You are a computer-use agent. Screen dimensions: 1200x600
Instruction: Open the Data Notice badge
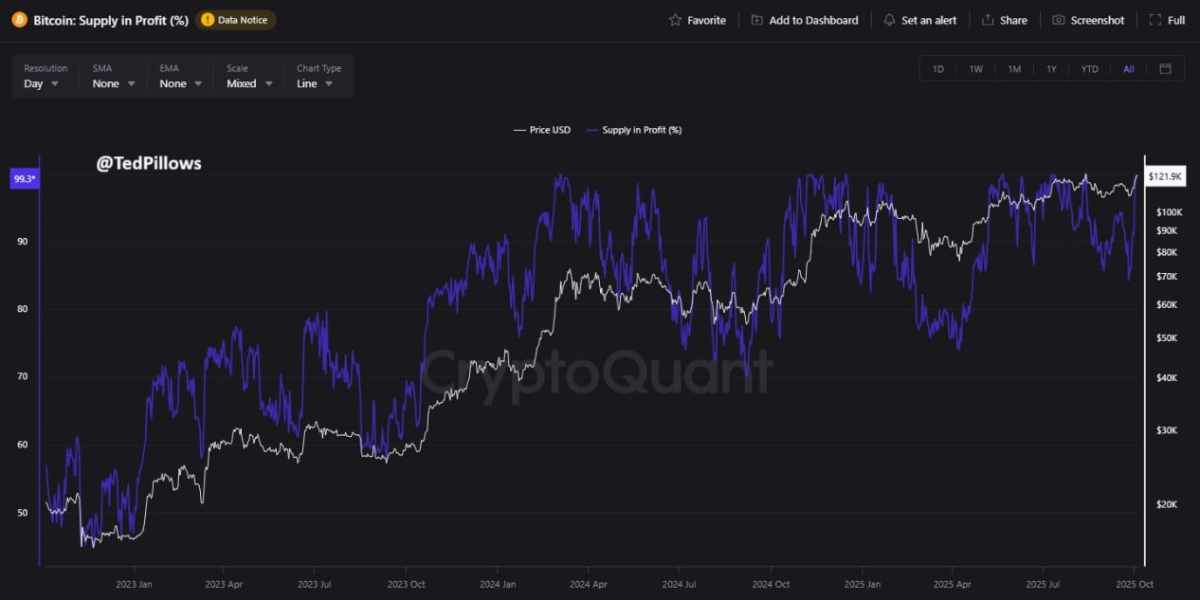point(236,20)
